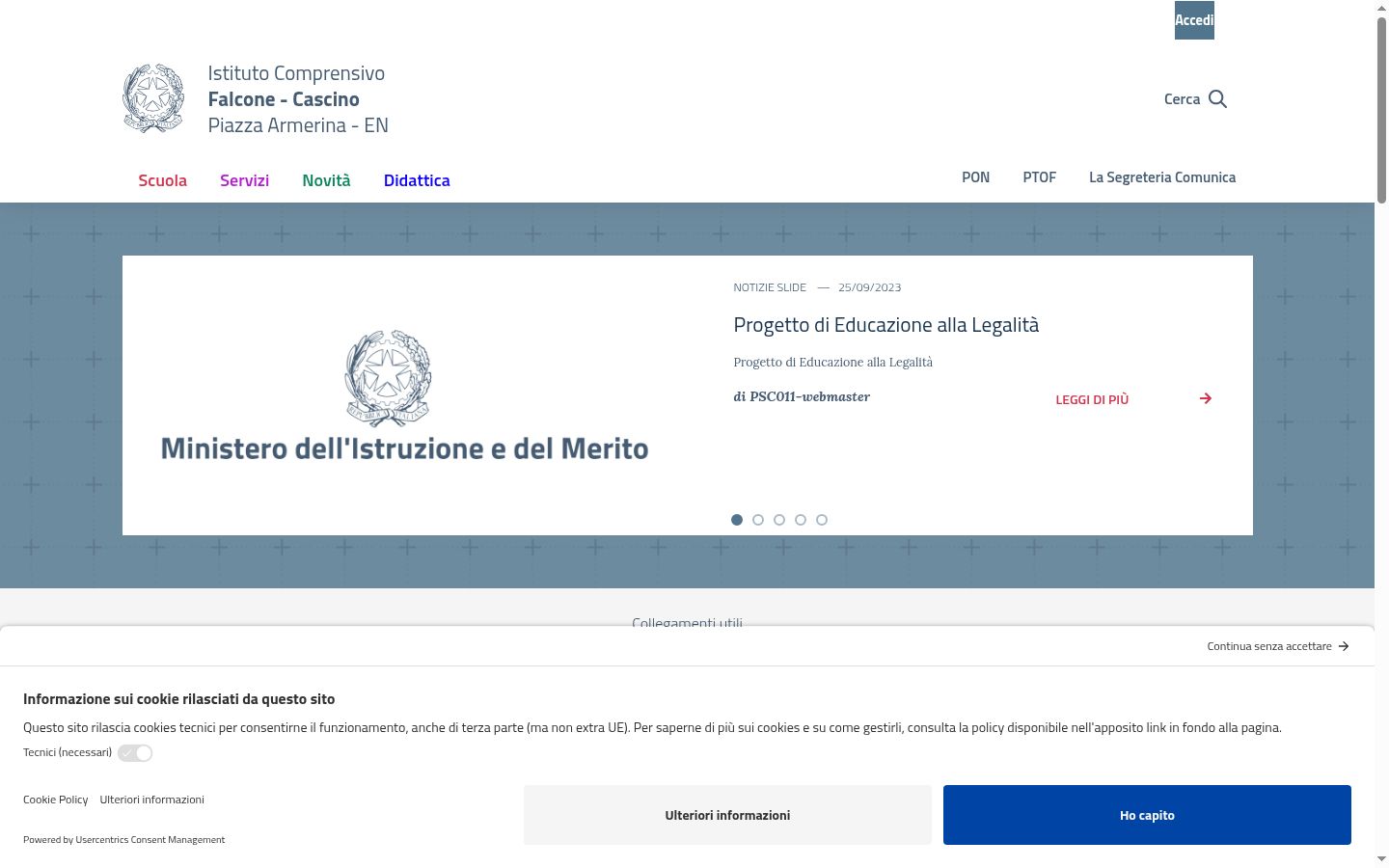Screen dimensions: 1389x868
Task: Click the Ministero dell'Istruzione slide image
Action: point(404,395)
